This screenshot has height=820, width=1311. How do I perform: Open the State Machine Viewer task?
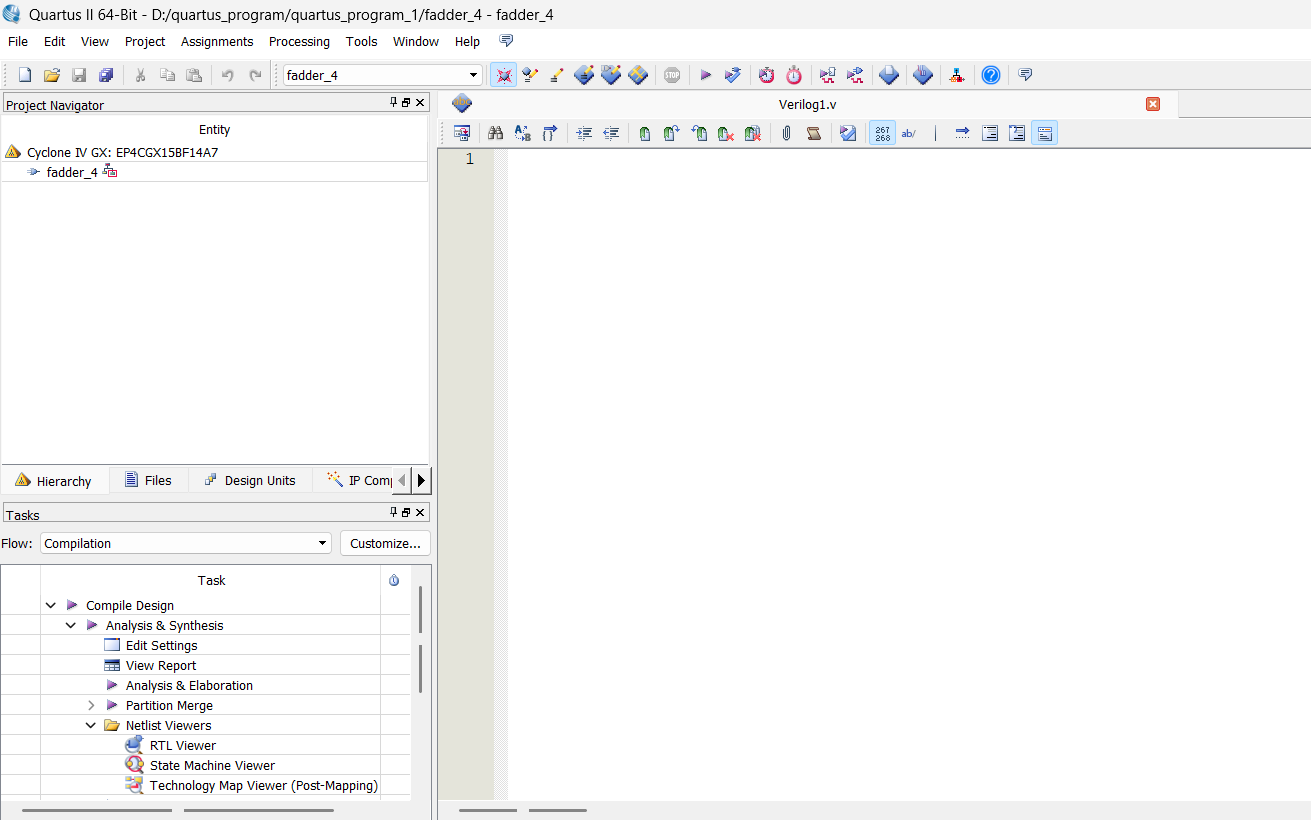coord(212,765)
